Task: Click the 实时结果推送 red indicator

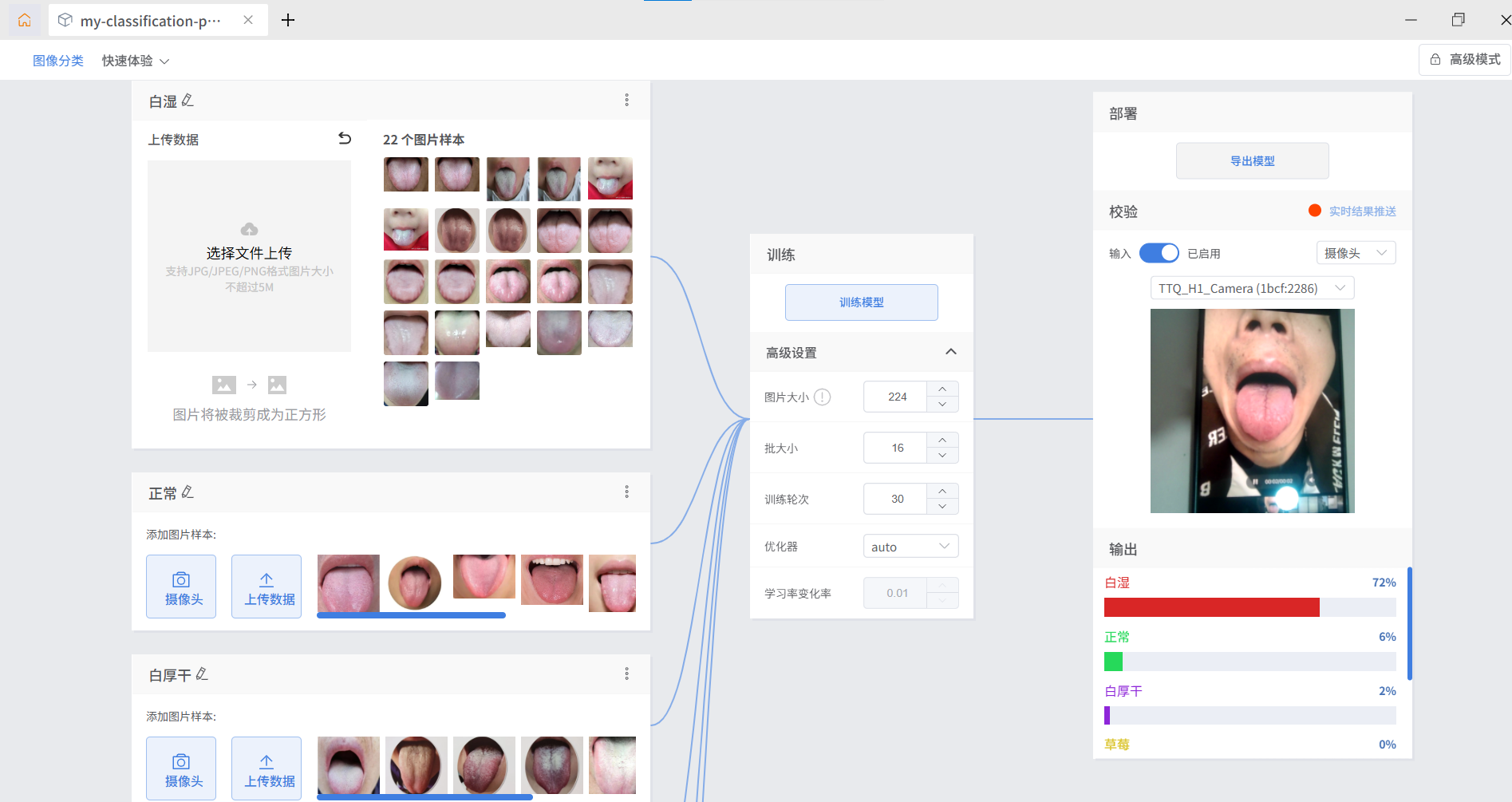Action: coord(1315,211)
